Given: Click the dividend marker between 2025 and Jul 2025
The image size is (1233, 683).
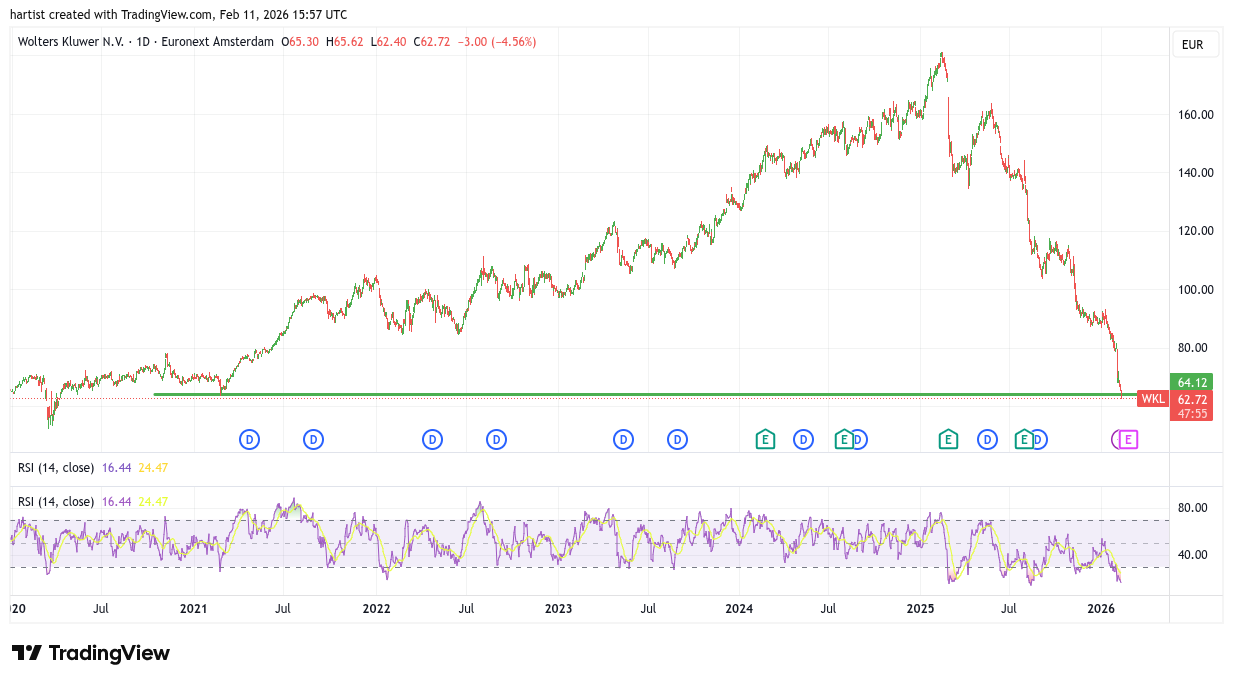Looking at the screenshot, I should tap(988, 439).
